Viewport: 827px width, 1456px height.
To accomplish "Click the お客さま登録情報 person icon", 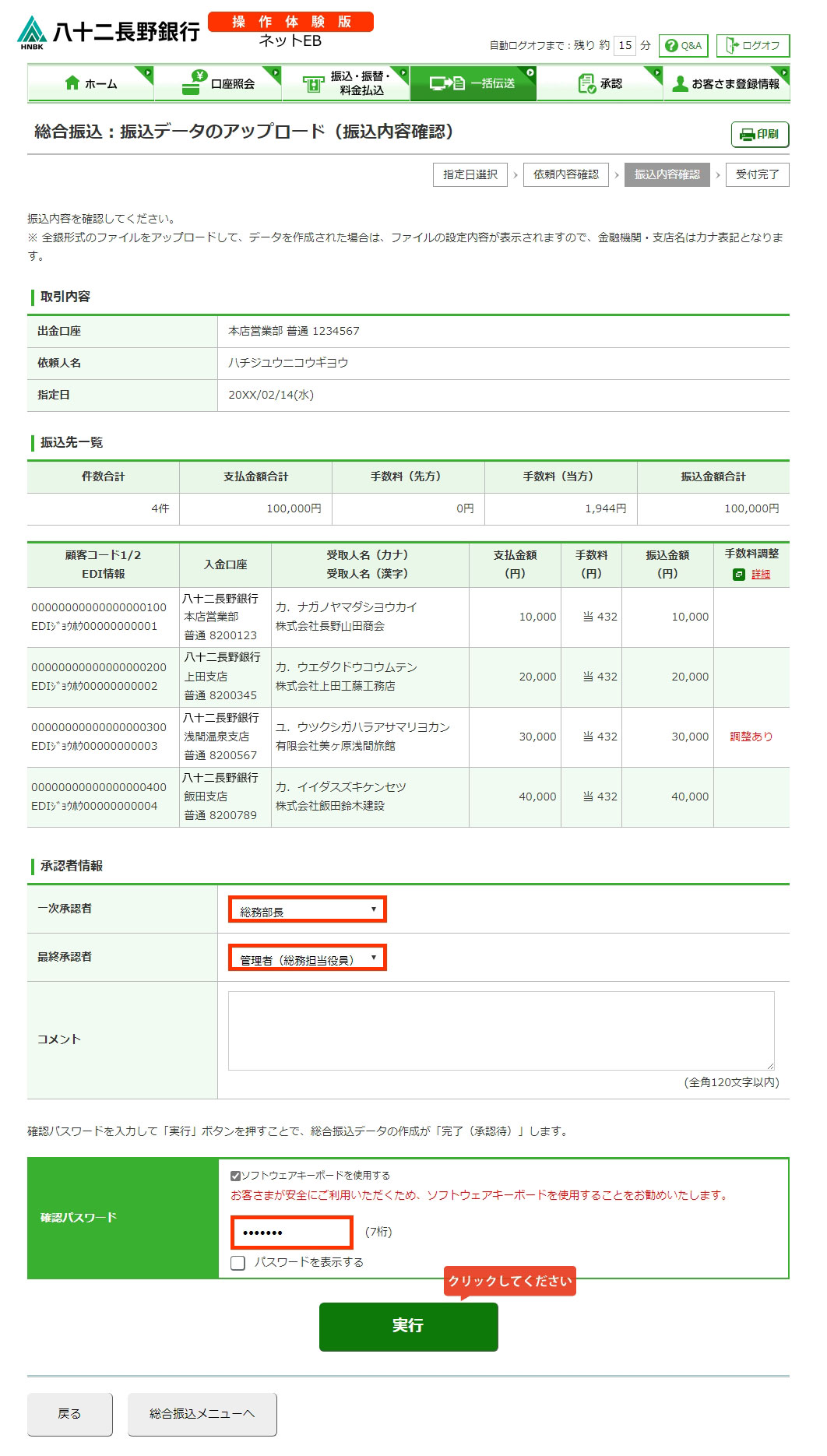I will point(680,83).
